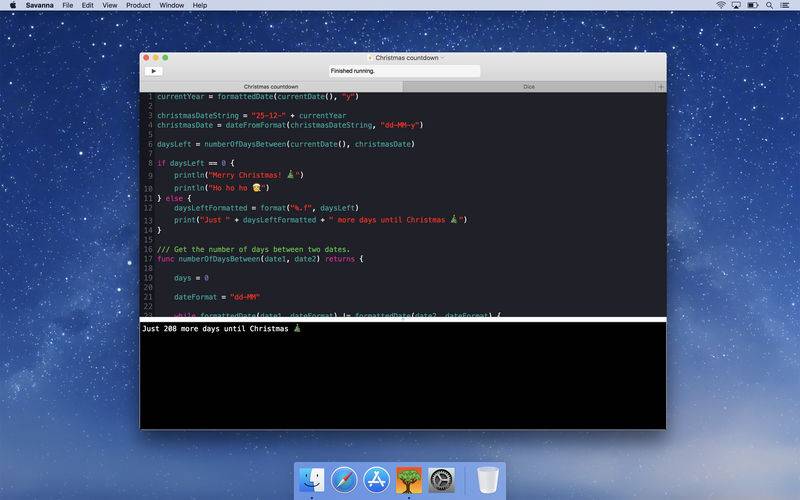800x500 pixels.
Task: Click the 'if daysLeft == 0 {' line
Action: (195, 163)
